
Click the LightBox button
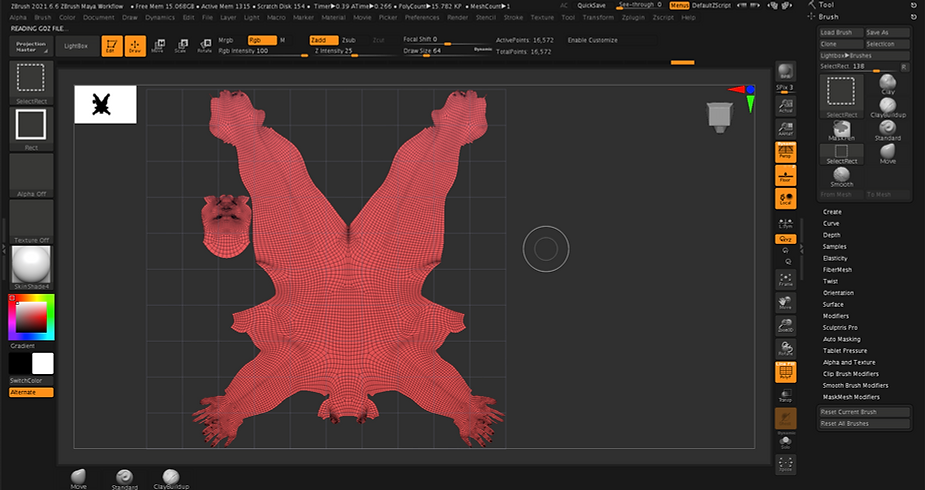point(76,46)
